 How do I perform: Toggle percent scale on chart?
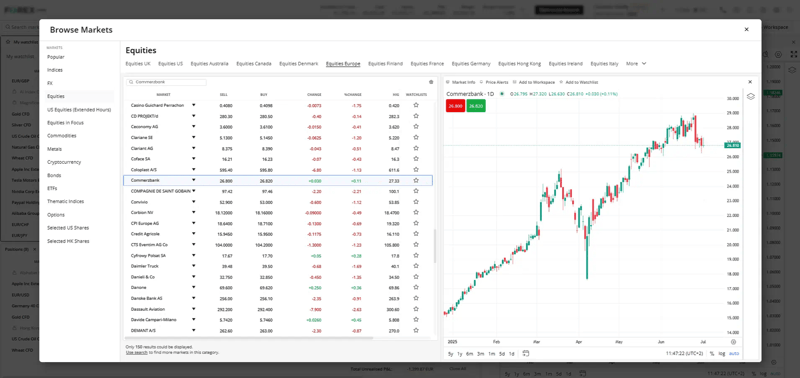pyautogui.click(x=712, y=353)
